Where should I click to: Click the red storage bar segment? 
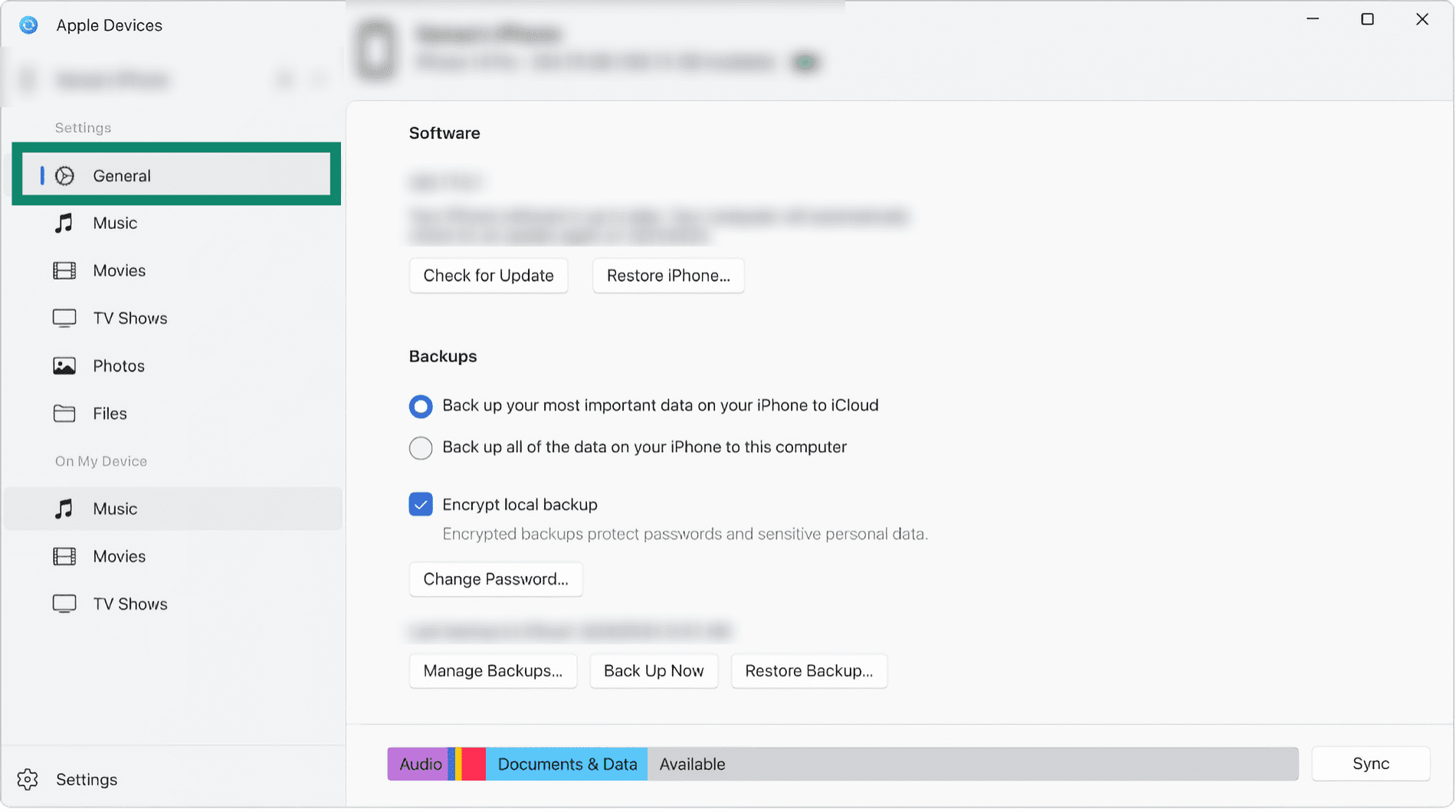tap(474, 765)
